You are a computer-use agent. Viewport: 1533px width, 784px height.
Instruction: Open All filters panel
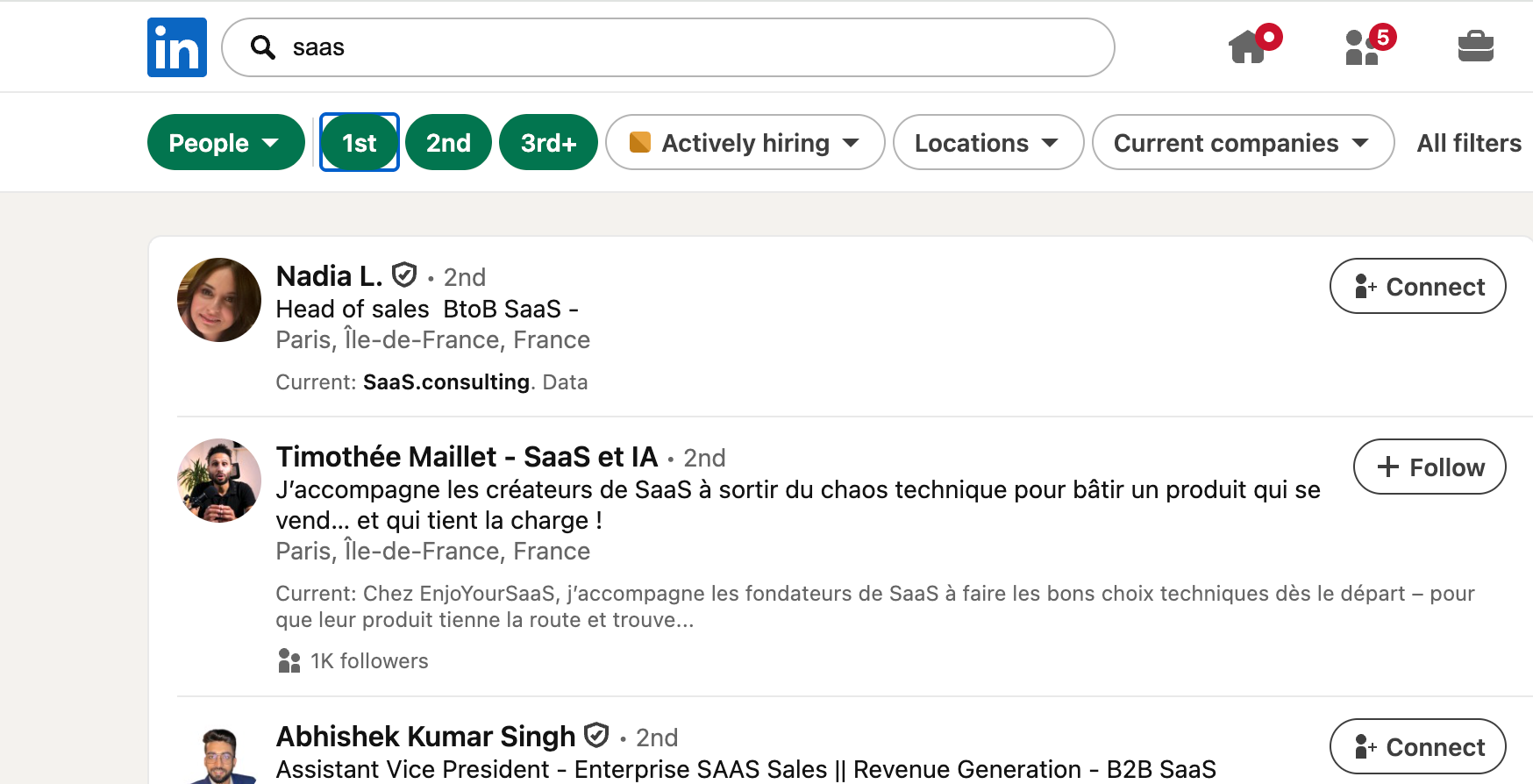(x=1469, y=143)
